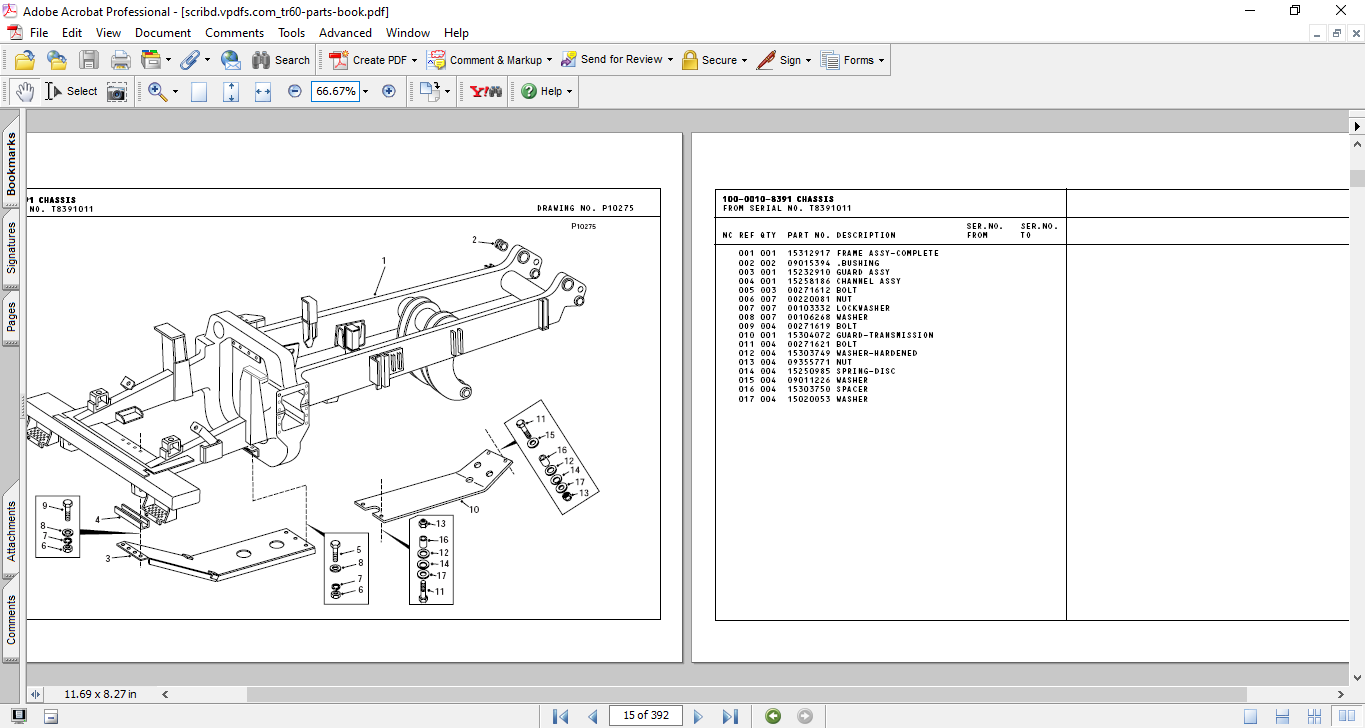This screenshot has height=728, width=1365.
Task: Click the Yahoo search toolbar icon
Action: 486,91
